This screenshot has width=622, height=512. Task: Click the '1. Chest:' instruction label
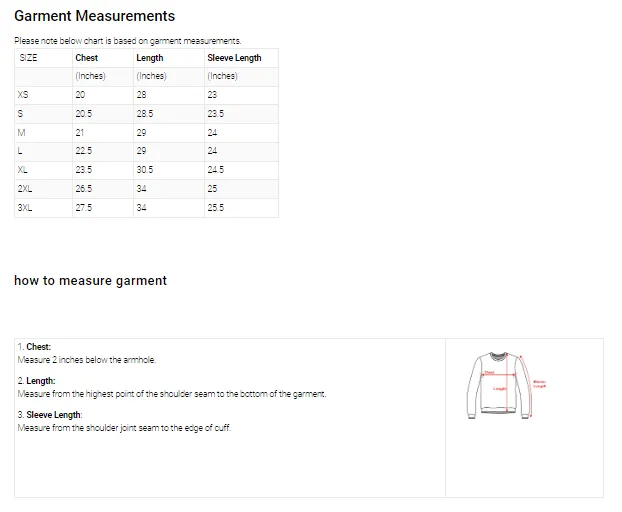[x=34, y=347]
